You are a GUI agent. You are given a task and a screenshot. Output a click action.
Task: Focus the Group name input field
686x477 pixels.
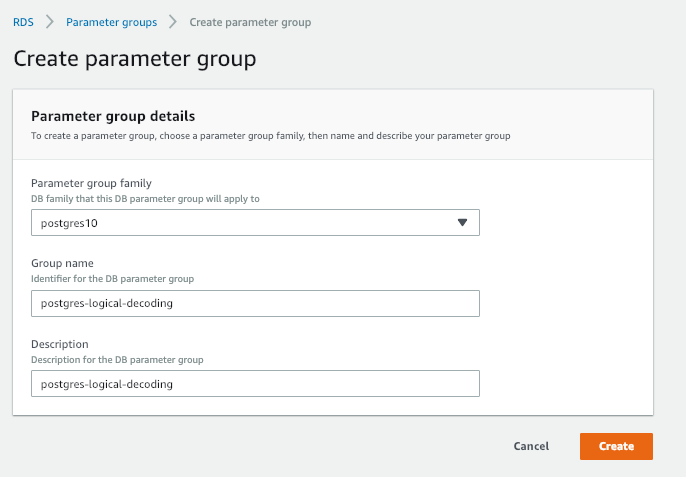tap(255, 303)
